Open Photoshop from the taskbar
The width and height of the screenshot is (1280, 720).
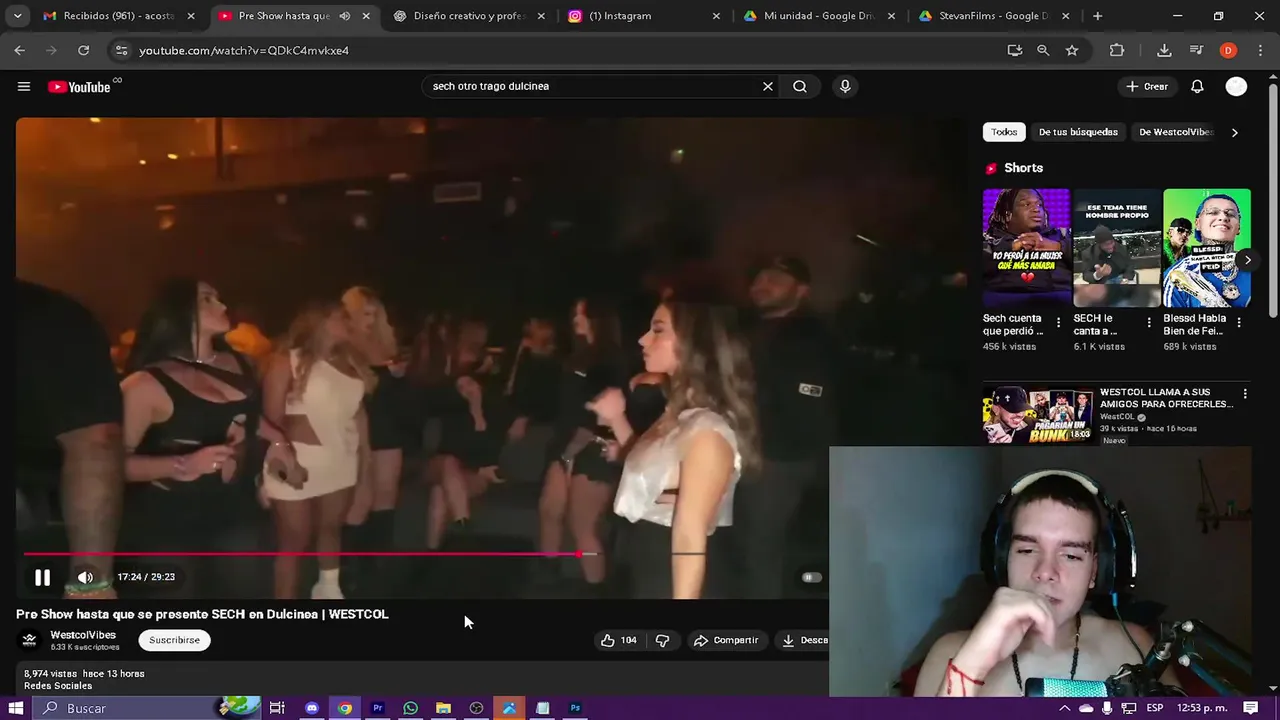click(575, 708)
